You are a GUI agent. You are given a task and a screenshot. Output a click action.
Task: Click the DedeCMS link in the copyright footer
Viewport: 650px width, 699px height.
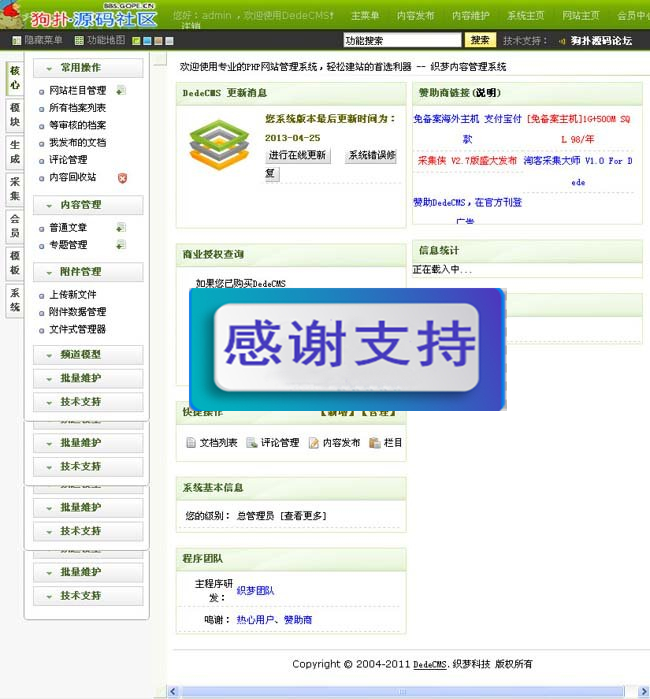coord(430,664)
